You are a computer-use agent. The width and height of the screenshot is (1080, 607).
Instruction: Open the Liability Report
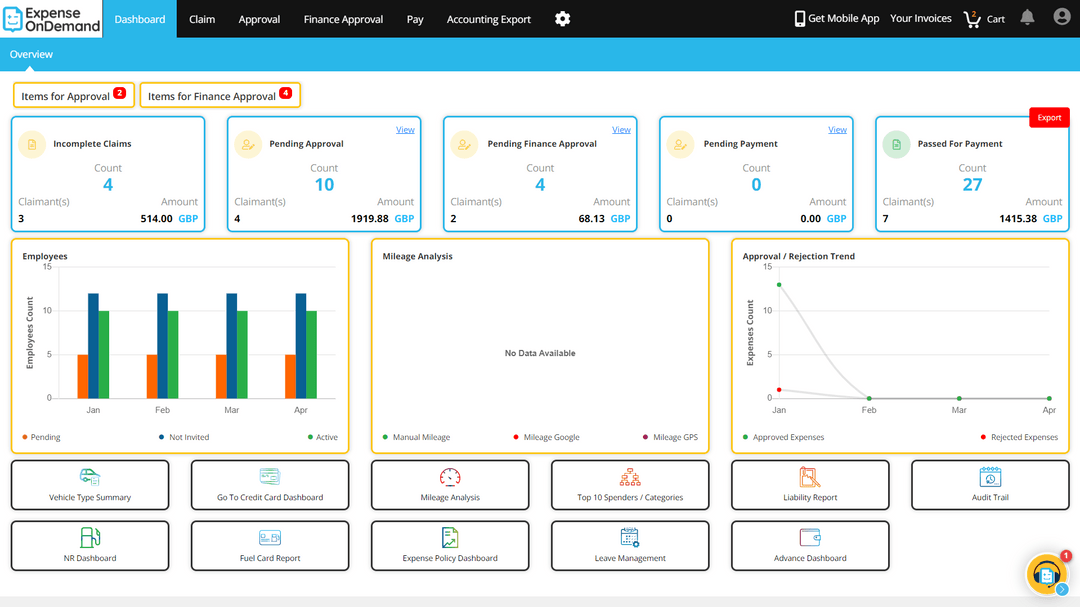809,485
